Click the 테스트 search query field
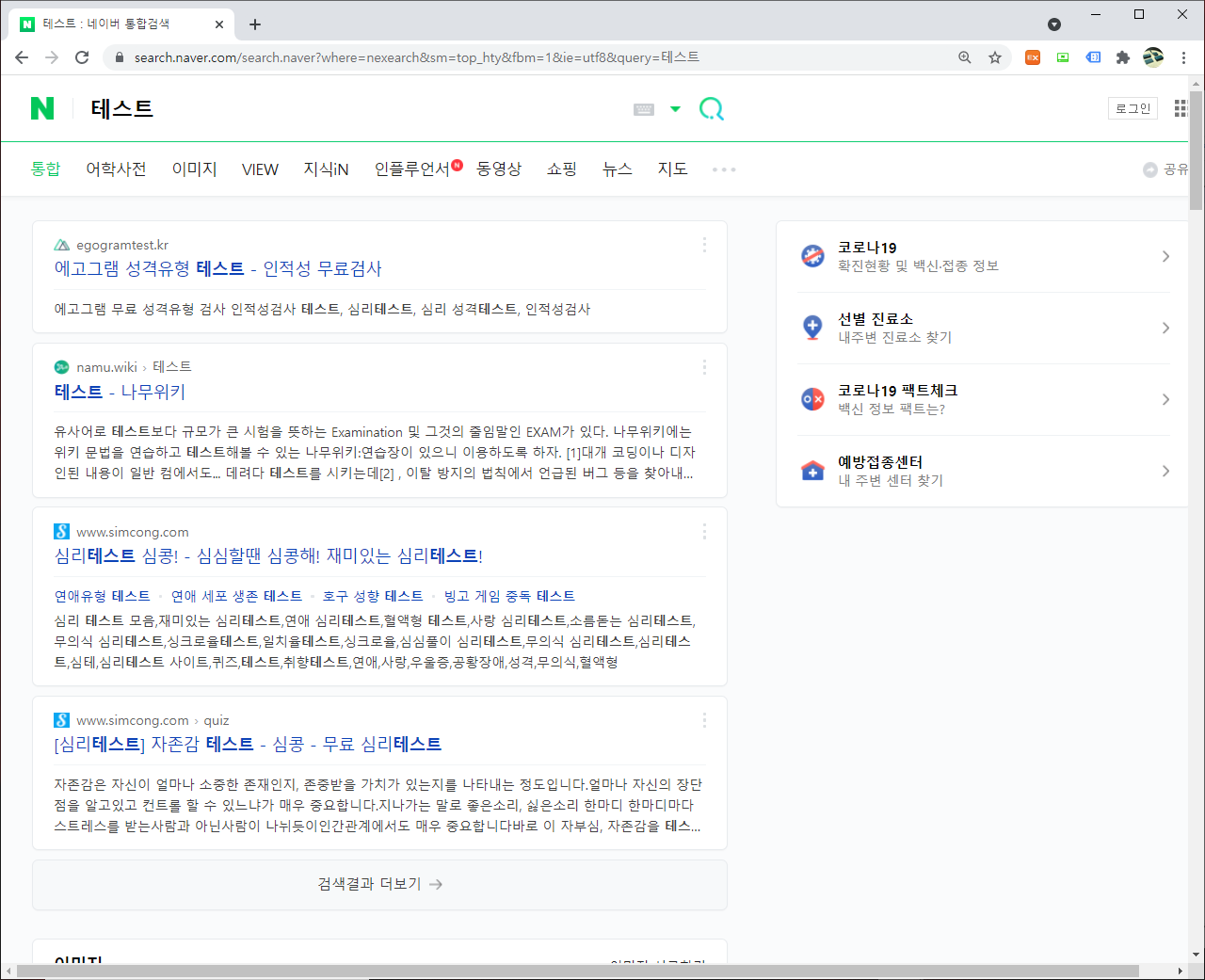Screen dimensions: 1205x980 pos(353,108)
